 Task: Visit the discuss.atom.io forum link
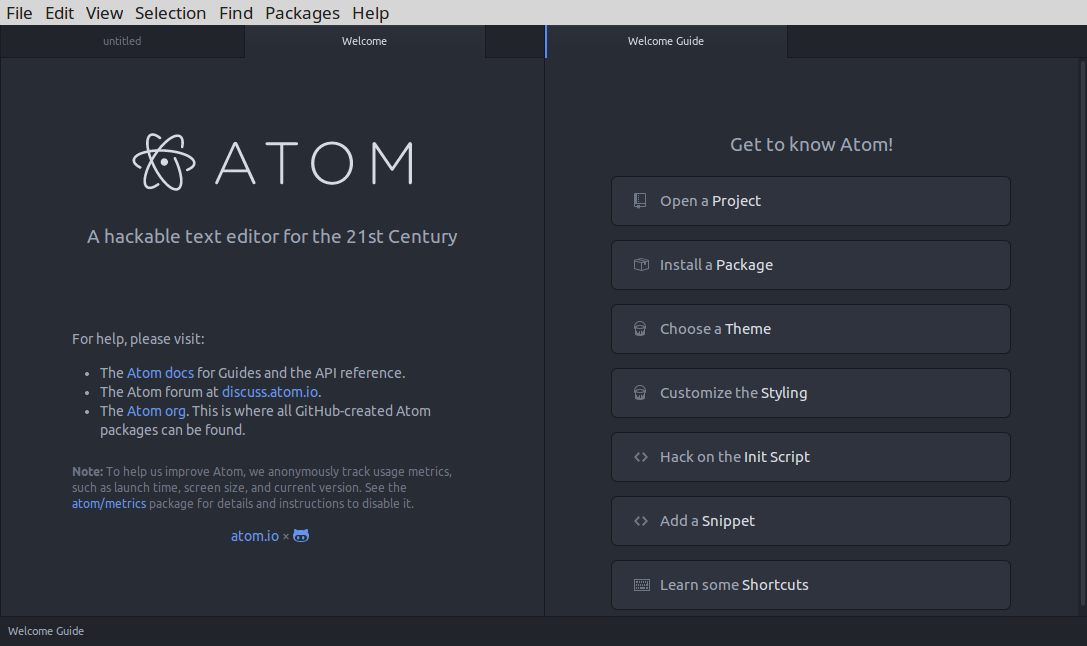click(269, 392)
